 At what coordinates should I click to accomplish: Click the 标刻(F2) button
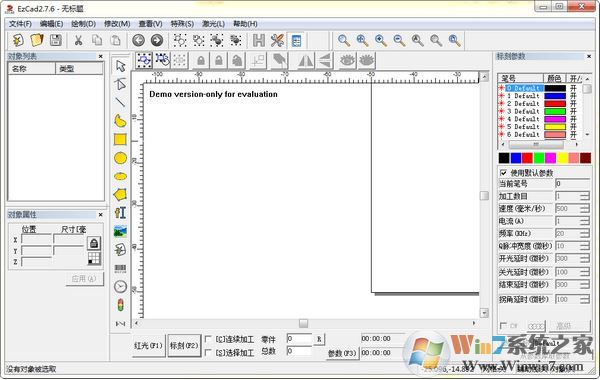[184, 346]
